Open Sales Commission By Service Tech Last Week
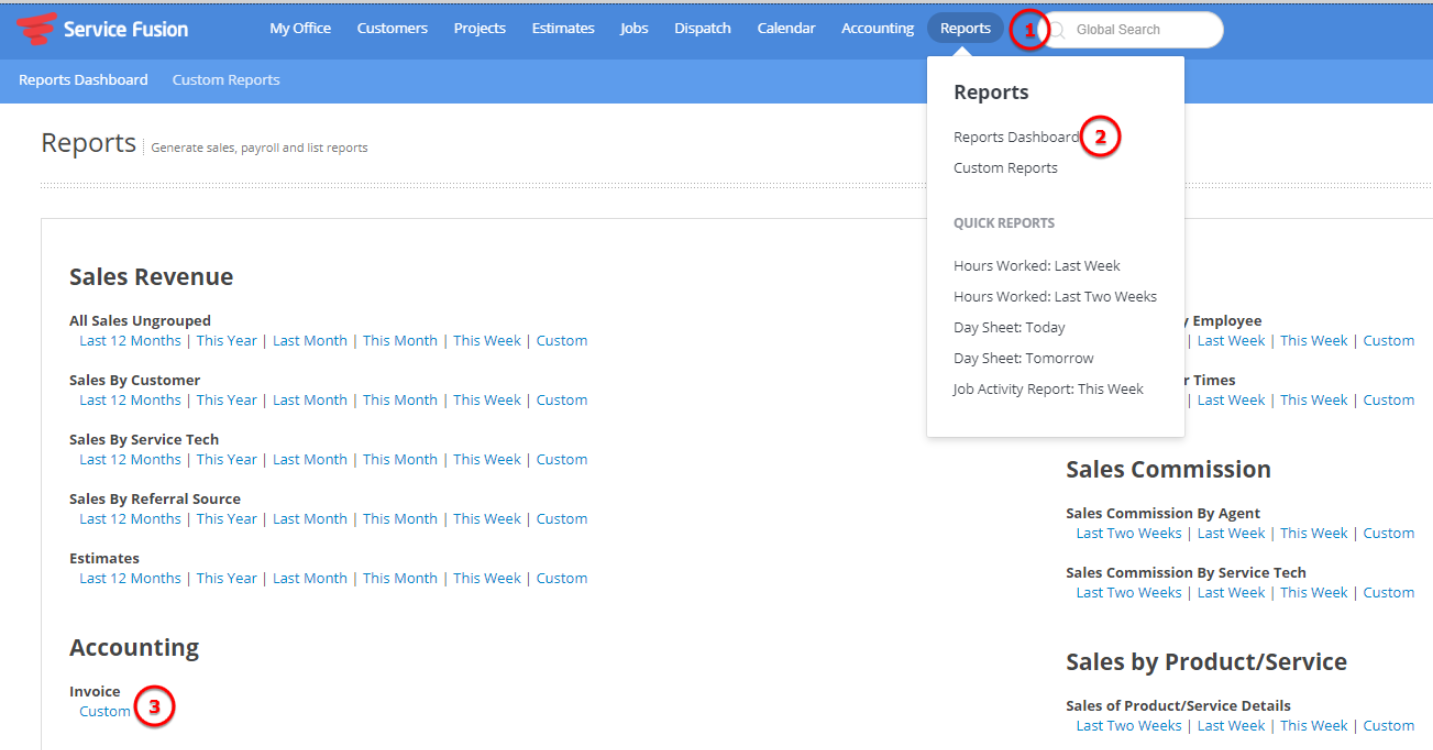This screenshot has width=1433, height=750. click(x=1231, y=593)
